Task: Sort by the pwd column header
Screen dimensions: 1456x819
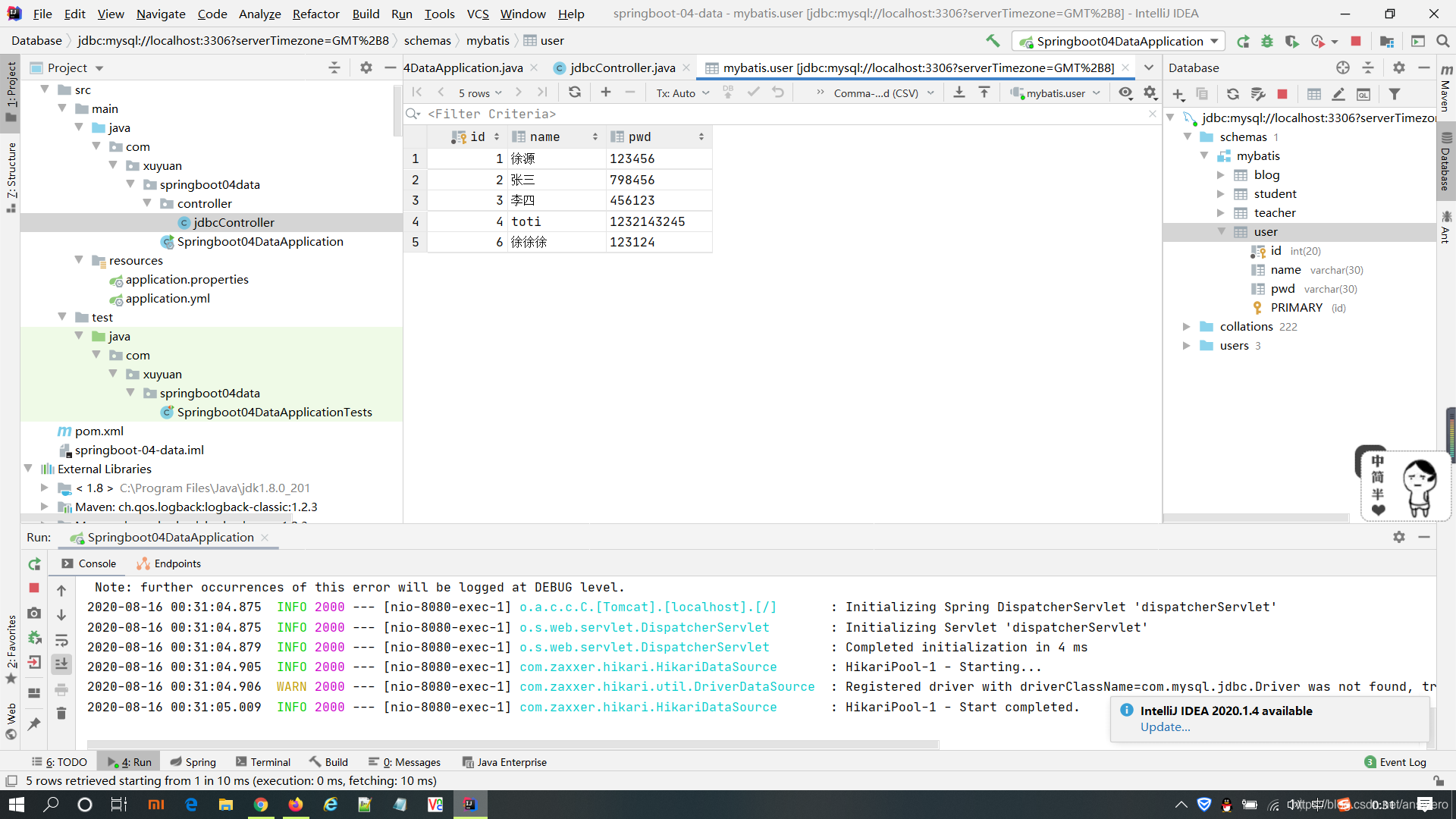Action: [x=658, y=136]
